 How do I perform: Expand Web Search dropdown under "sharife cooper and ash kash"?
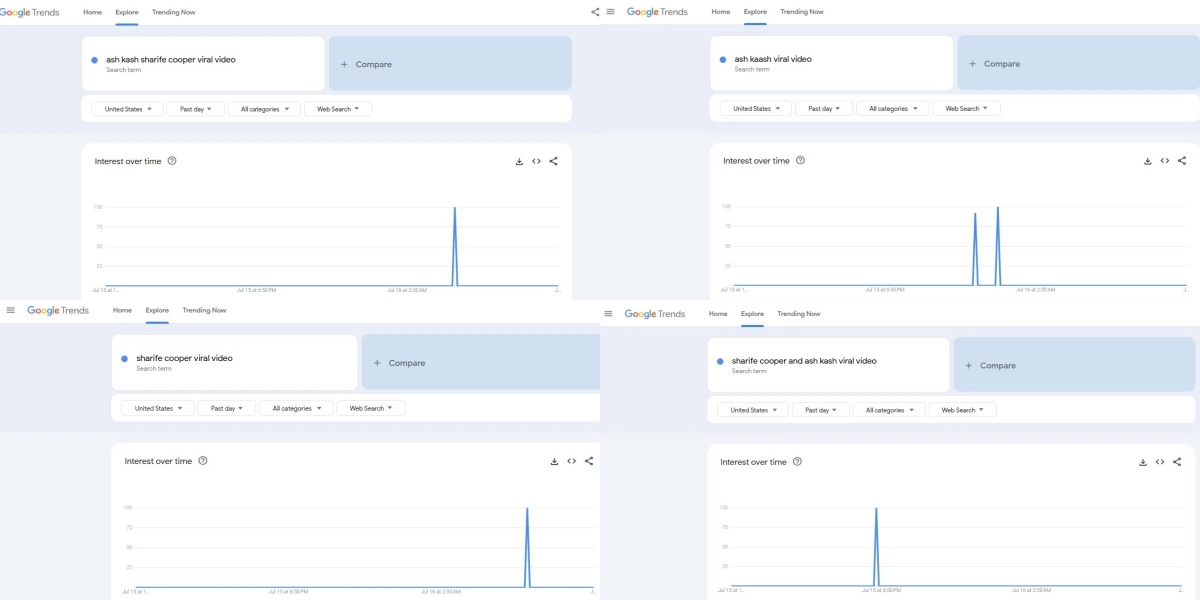(x=962, y=410)
